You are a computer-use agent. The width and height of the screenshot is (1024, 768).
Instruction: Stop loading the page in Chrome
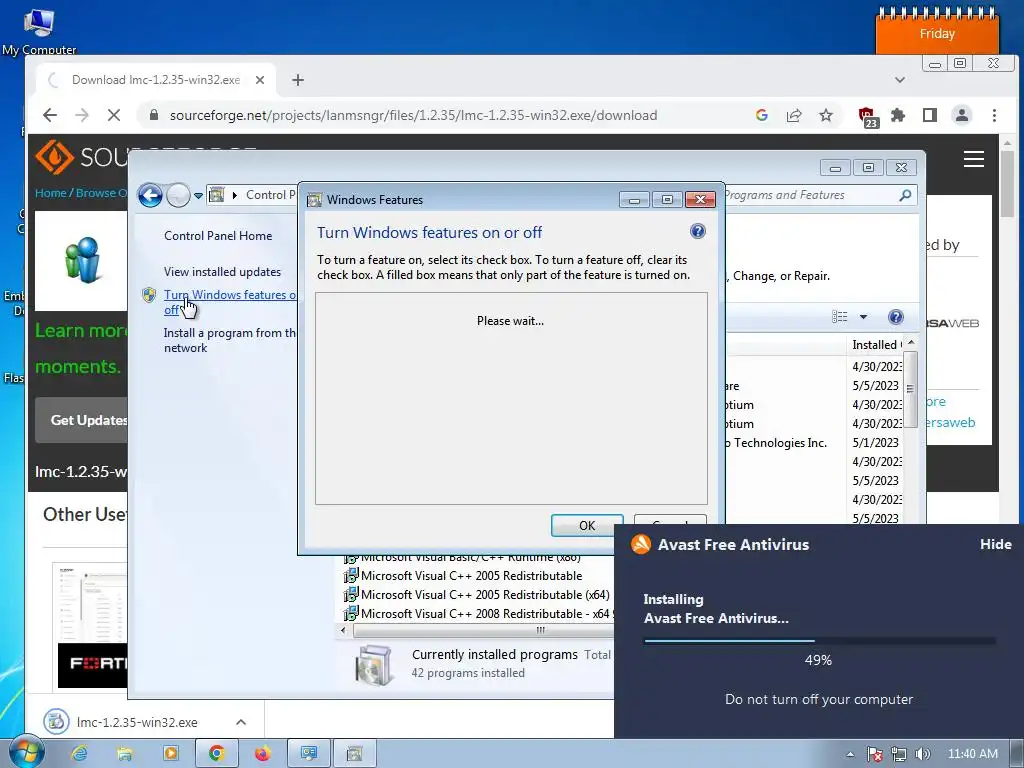114,115
